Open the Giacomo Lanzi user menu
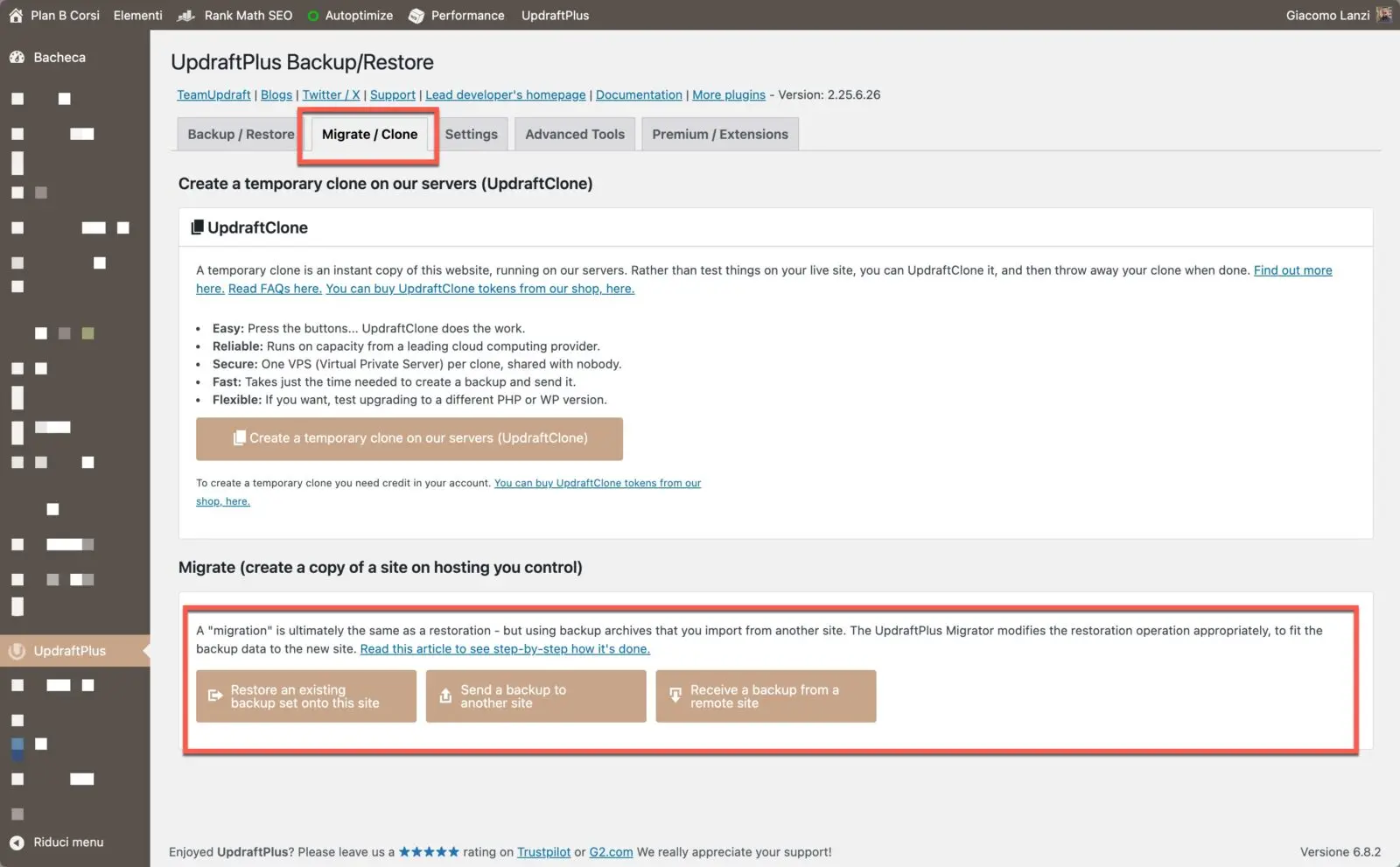Viewport: 1400px width, 867px height. (1327, 15)
